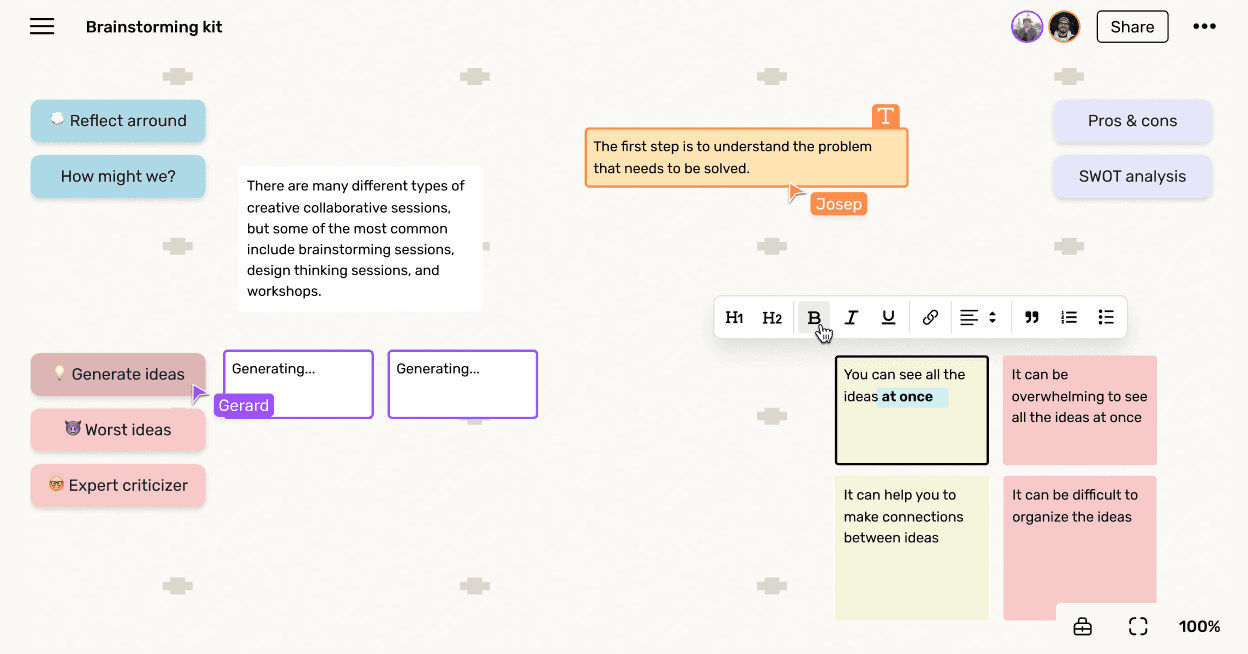
Task: Open the hamburger menu
Action: pyautogui.click(x=42, y=27)
